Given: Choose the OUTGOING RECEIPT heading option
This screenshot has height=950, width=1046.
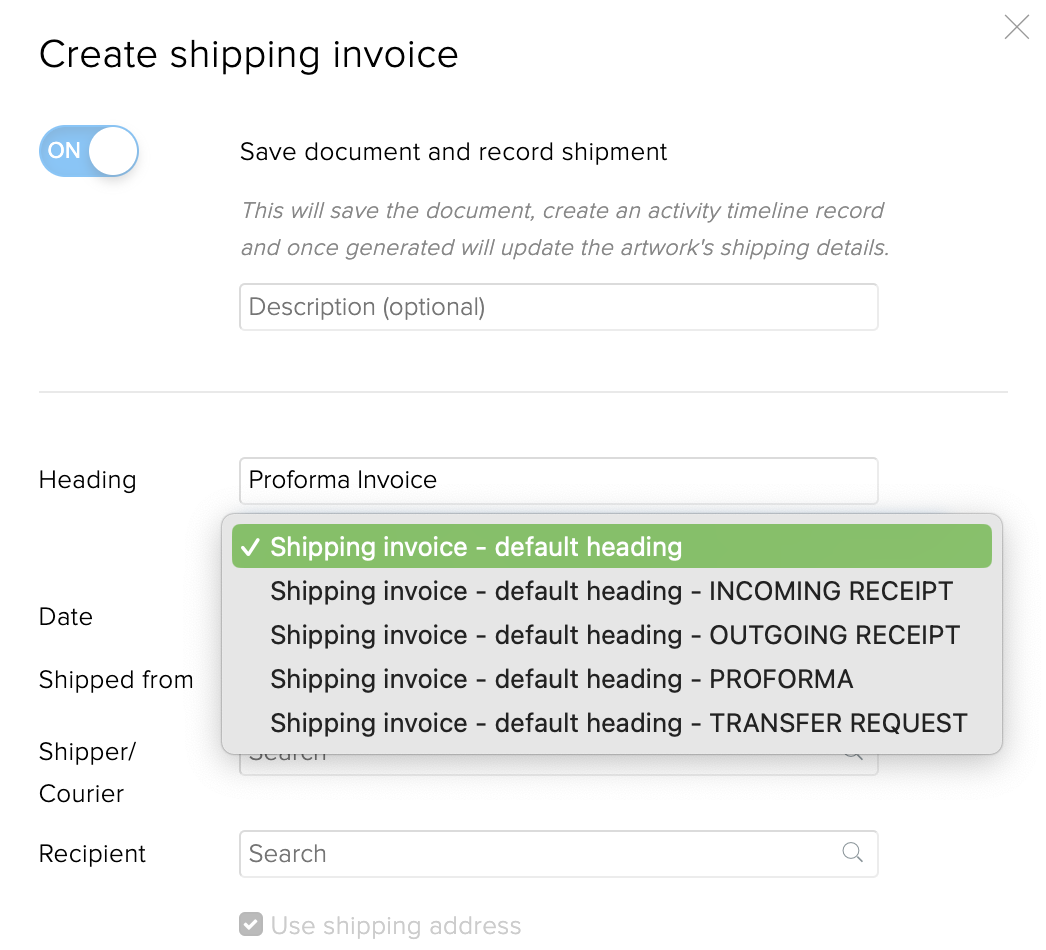Looking at the screenshot, I should 612,634.
